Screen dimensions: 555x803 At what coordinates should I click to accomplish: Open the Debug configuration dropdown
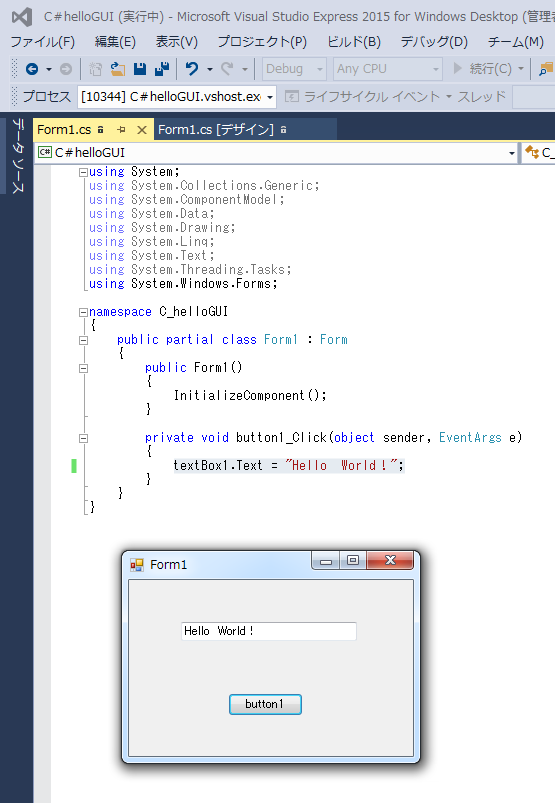click(294, 69)
